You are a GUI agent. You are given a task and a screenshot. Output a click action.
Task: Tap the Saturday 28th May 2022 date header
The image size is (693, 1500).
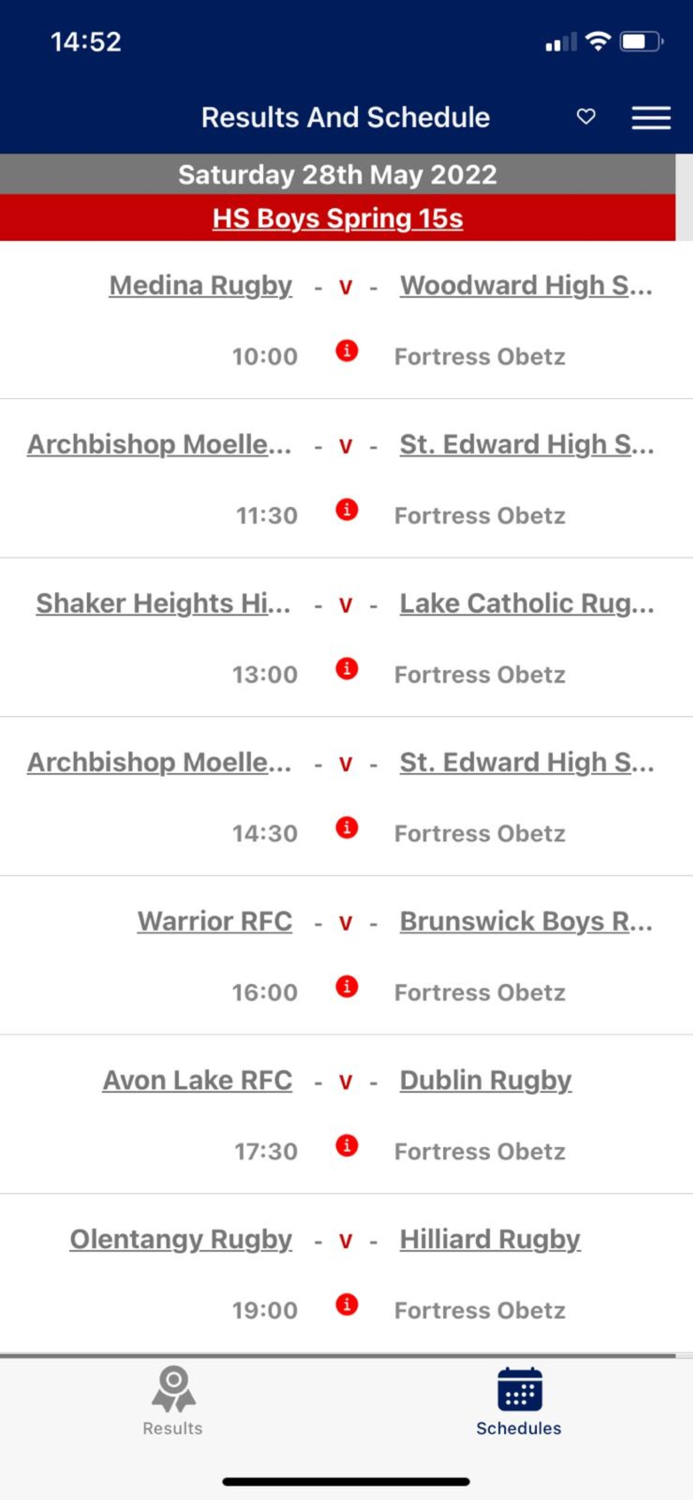pyautogui.click(x=337, y=174)
